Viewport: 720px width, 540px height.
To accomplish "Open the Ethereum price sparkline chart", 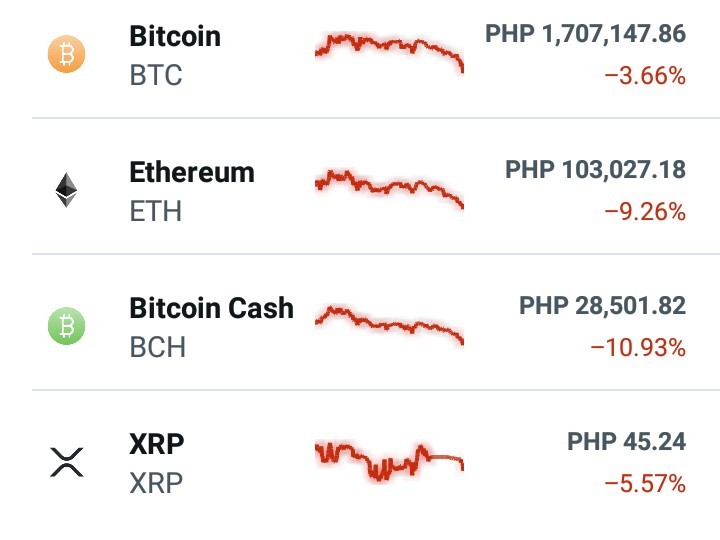I will pos(389,189).
